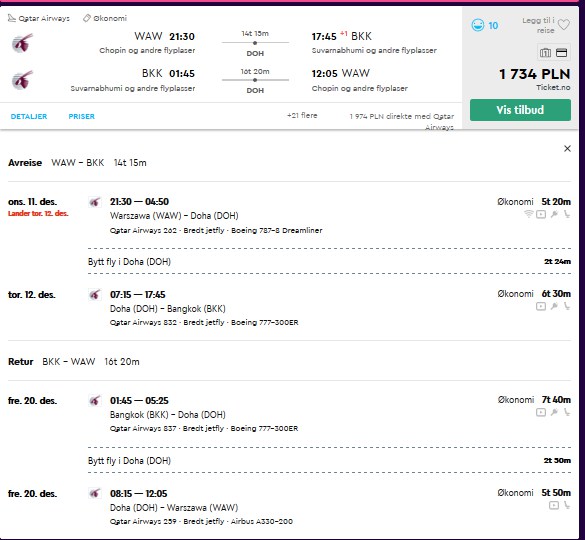This screenshot has width=585, height=540.
Task: Click Qatar Airways 837 Boeing 777-300ER line
Action: coord(204,428)
